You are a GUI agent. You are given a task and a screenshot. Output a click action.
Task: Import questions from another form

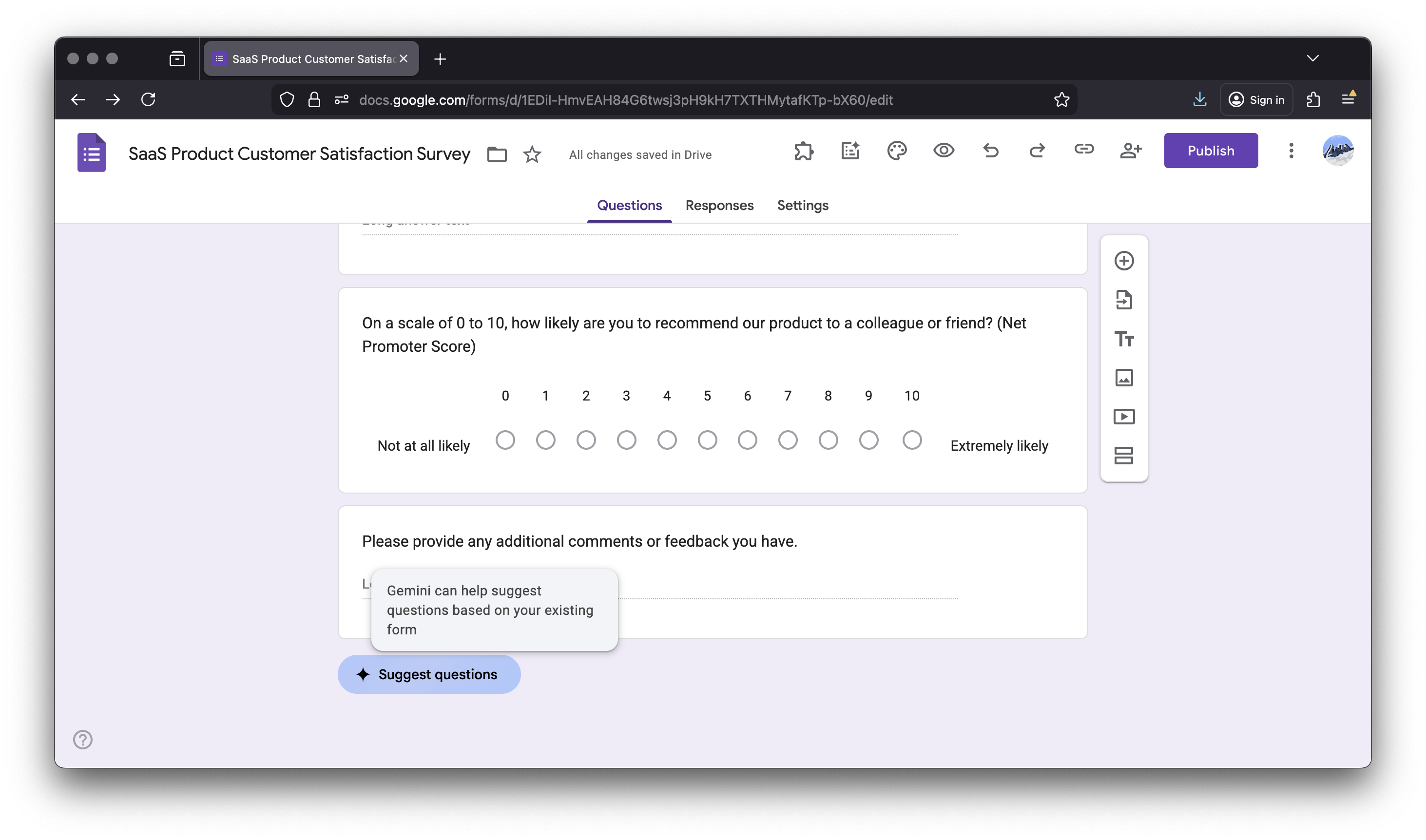coord(1124,300)
